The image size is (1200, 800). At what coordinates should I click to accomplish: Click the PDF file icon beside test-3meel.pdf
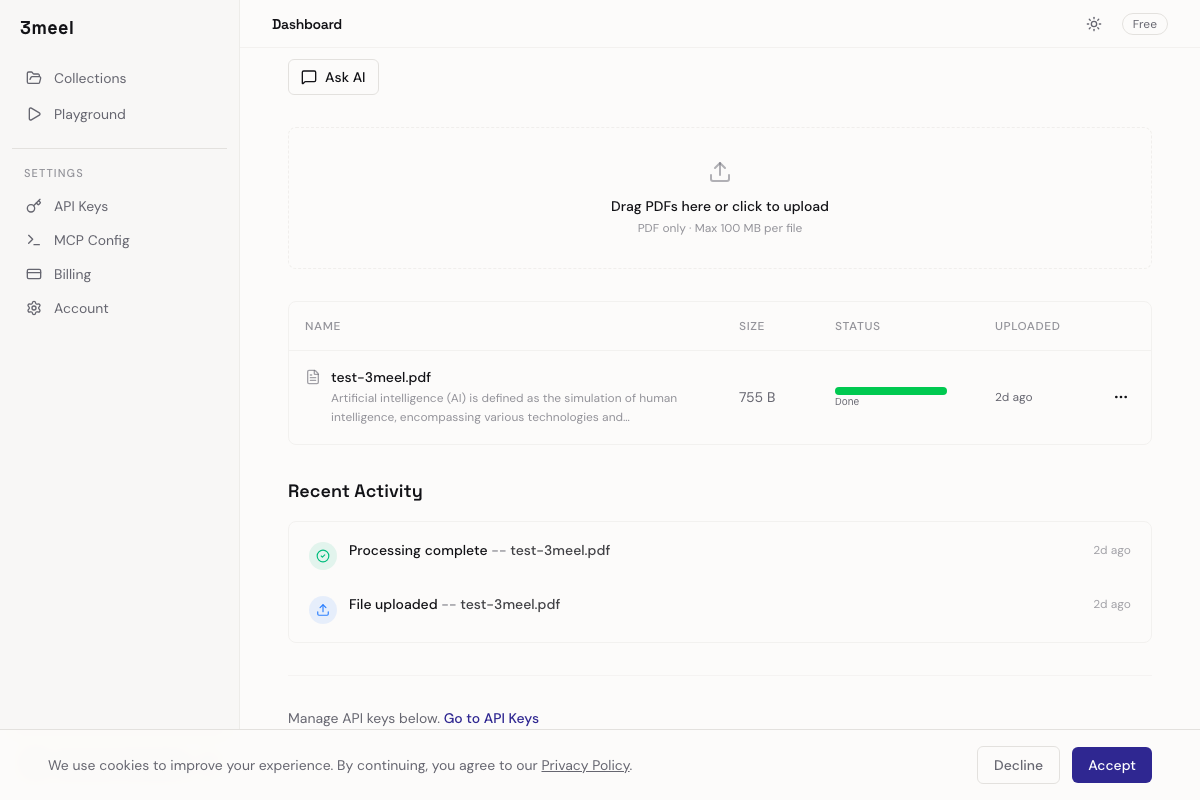click(x=313, y=377)
